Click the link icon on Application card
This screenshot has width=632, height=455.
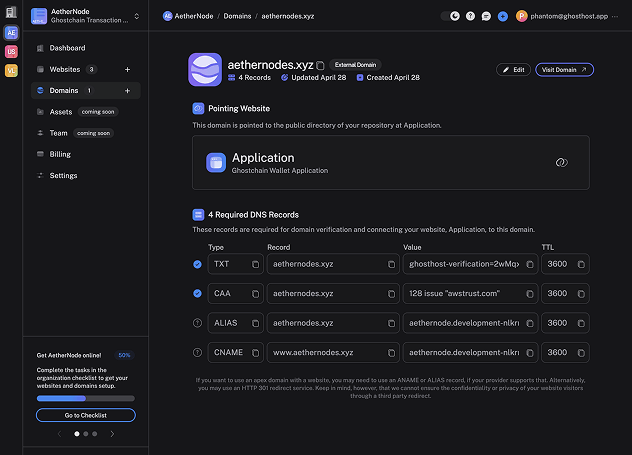coord(561,162)
